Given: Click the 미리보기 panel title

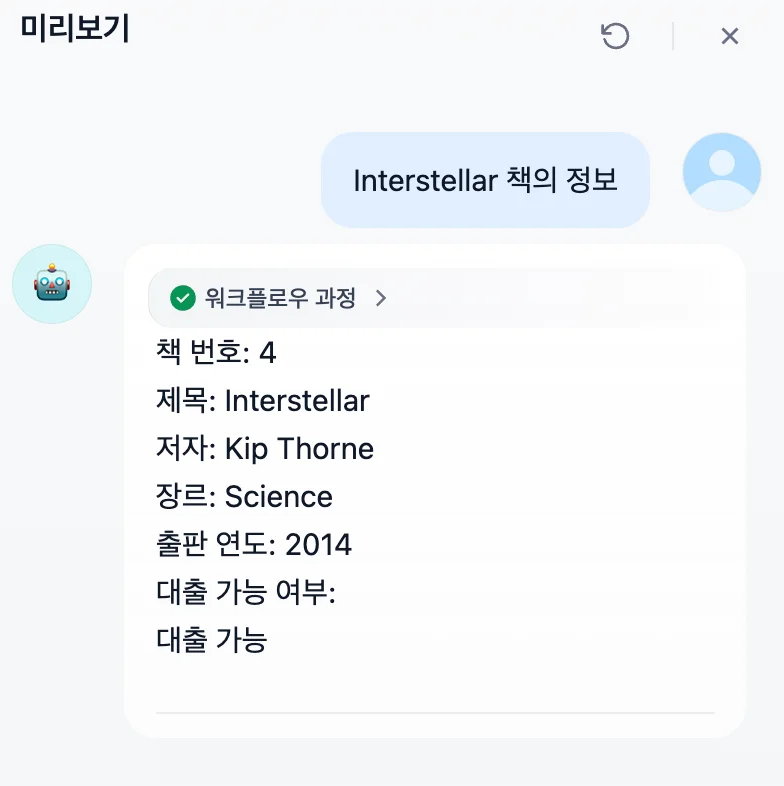Looking at the screenshot, I should point(75,30).
